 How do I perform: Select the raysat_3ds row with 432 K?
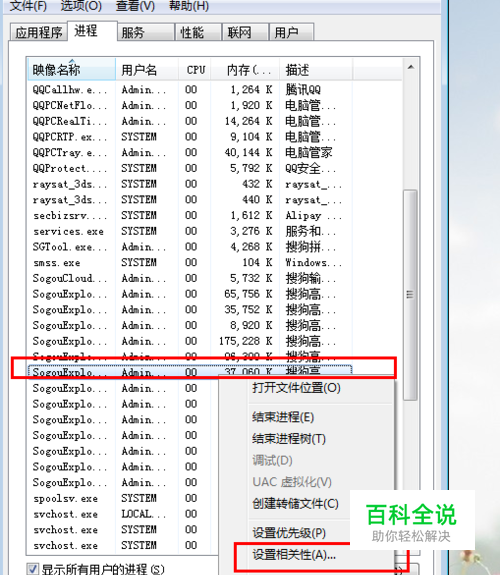190,184
